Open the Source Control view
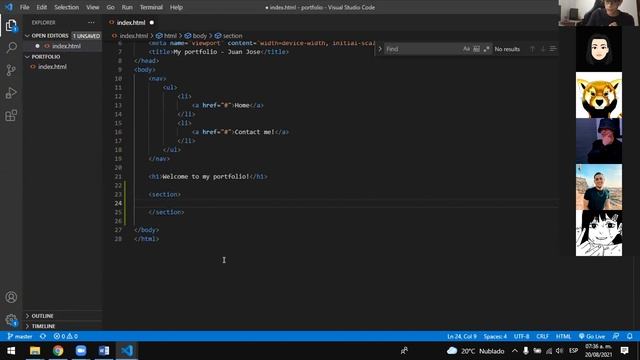Viewport: 640px width, 360px height. [11, 70]
